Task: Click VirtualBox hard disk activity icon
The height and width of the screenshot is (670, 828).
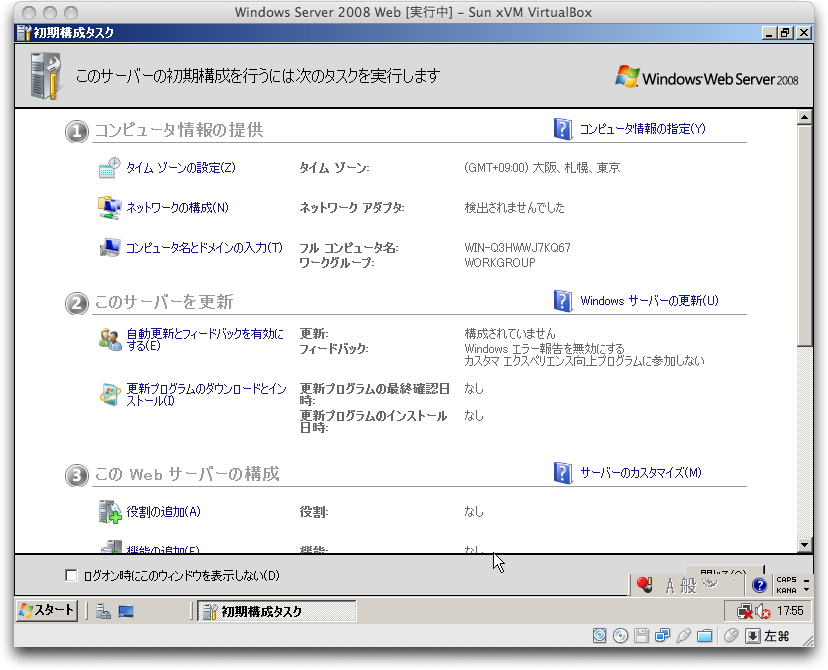Action: click(x=599, y=636)
